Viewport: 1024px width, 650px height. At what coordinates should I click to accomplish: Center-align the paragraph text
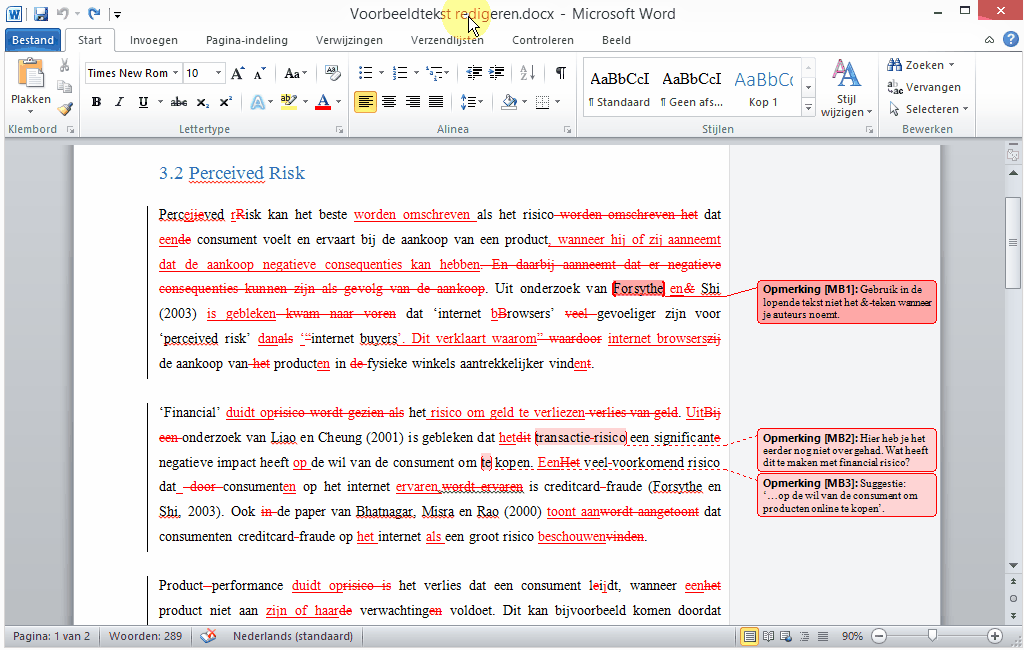[x=389, y=102]
